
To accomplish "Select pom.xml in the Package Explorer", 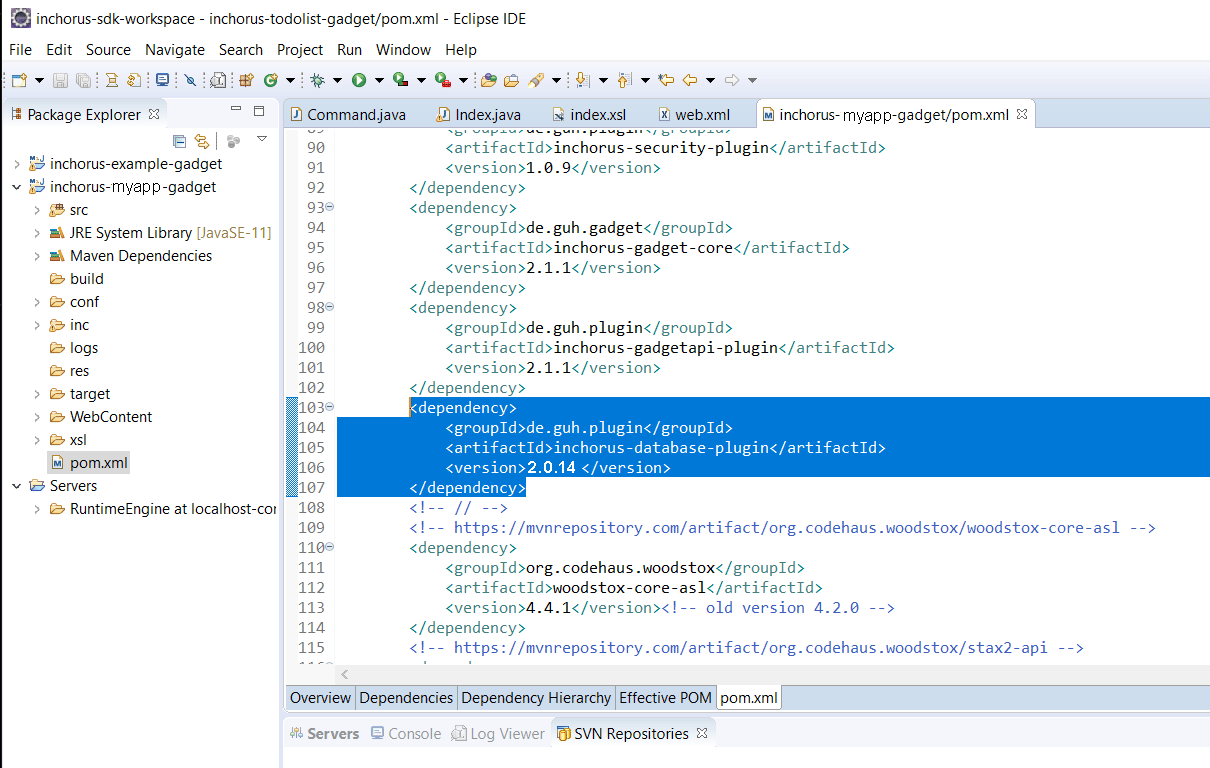I will pos(88,463).
